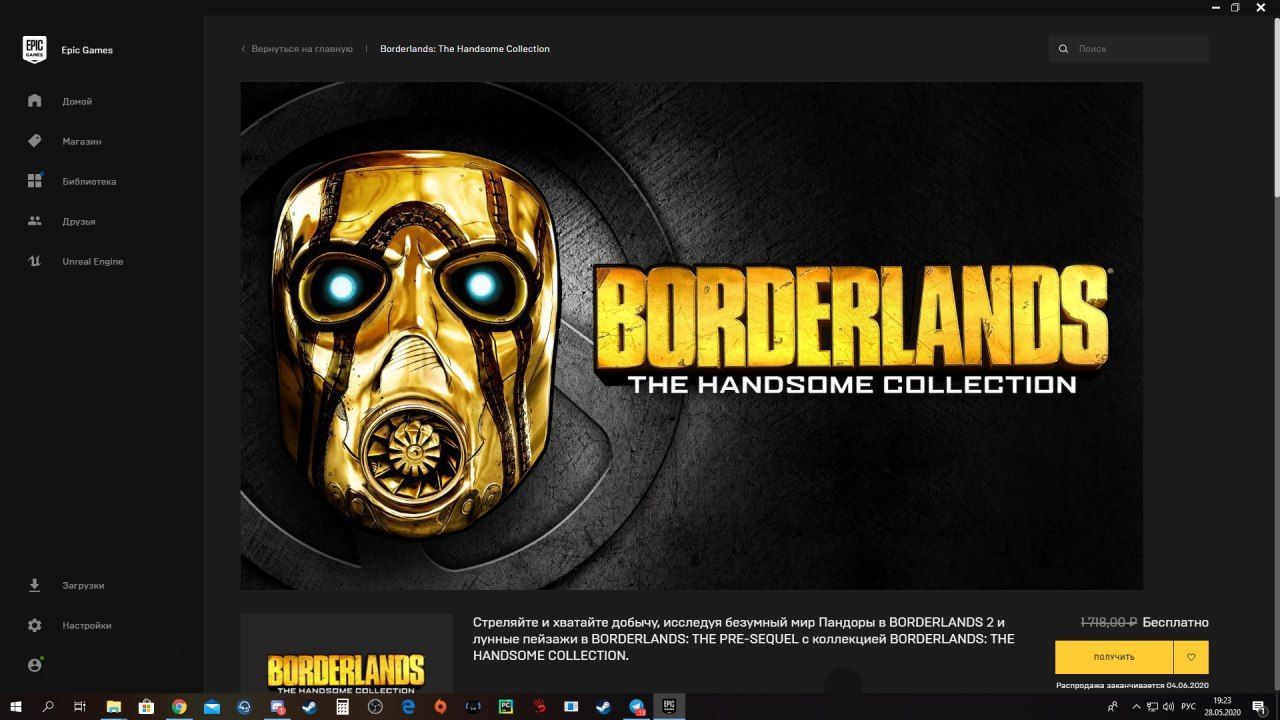Open Telegram from the taskbar
The width and height of the screenshot is (1280, 720).
pos(637,706)
